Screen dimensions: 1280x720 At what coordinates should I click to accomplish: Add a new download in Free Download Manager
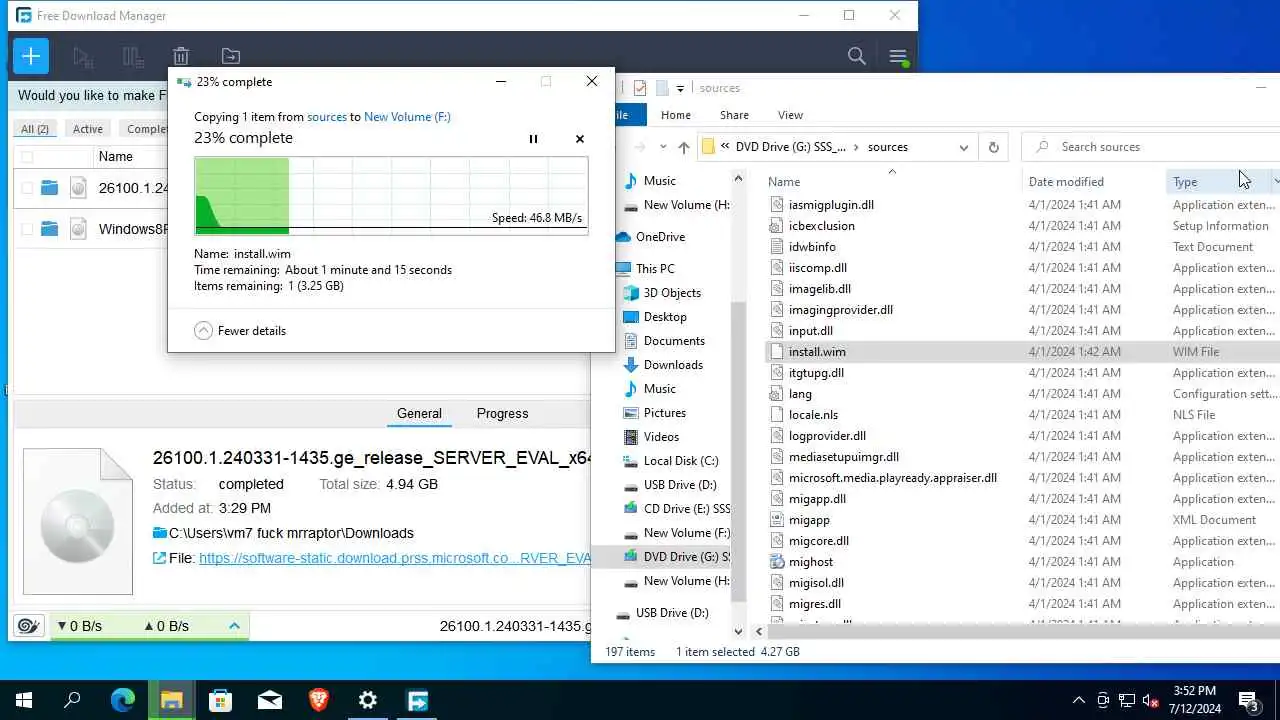(31, 56)
